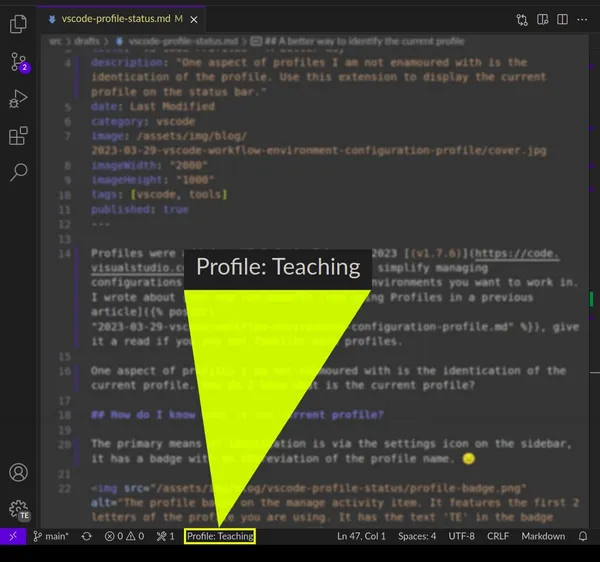The height and width of the screenshot is (562, 600).
Task: Click 'drafts' breadcrumb segment
Action: (x=87, y=41)
